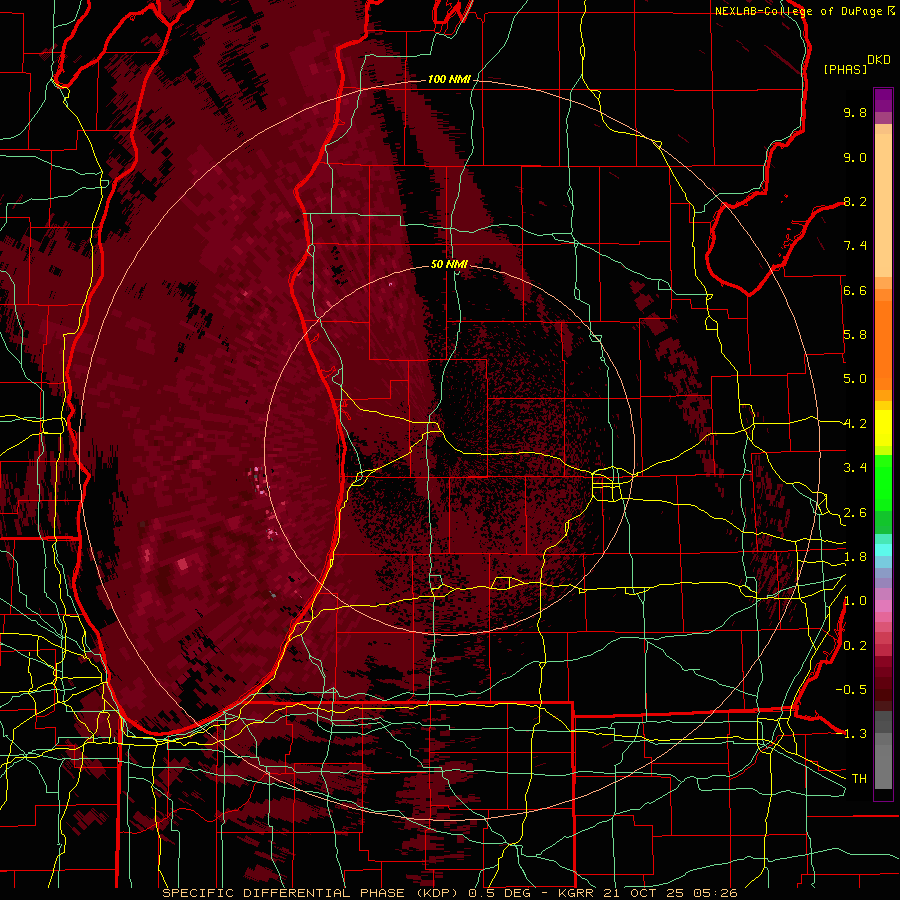Select the -0.5 legend value
Image resolution: width=900 pixels, height=900 pixels.
(851, 690)
